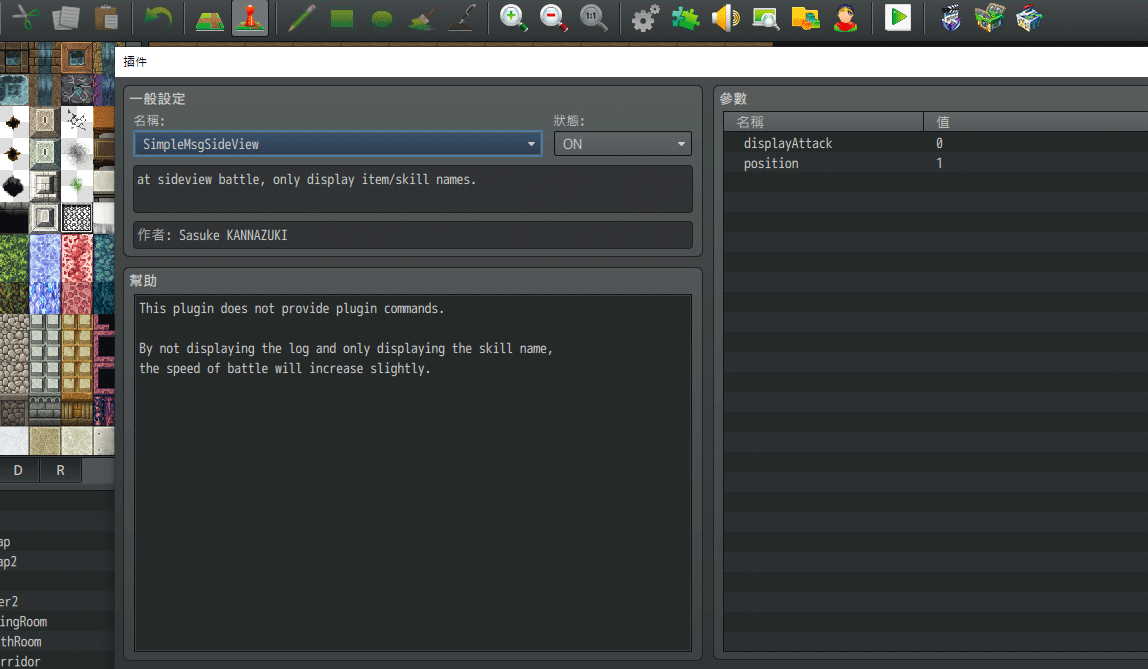Image resolution: width=1148 pixels, height=669 pixels.
Task: Select the Ellipse drawing tool
Action: click(382, 18)
